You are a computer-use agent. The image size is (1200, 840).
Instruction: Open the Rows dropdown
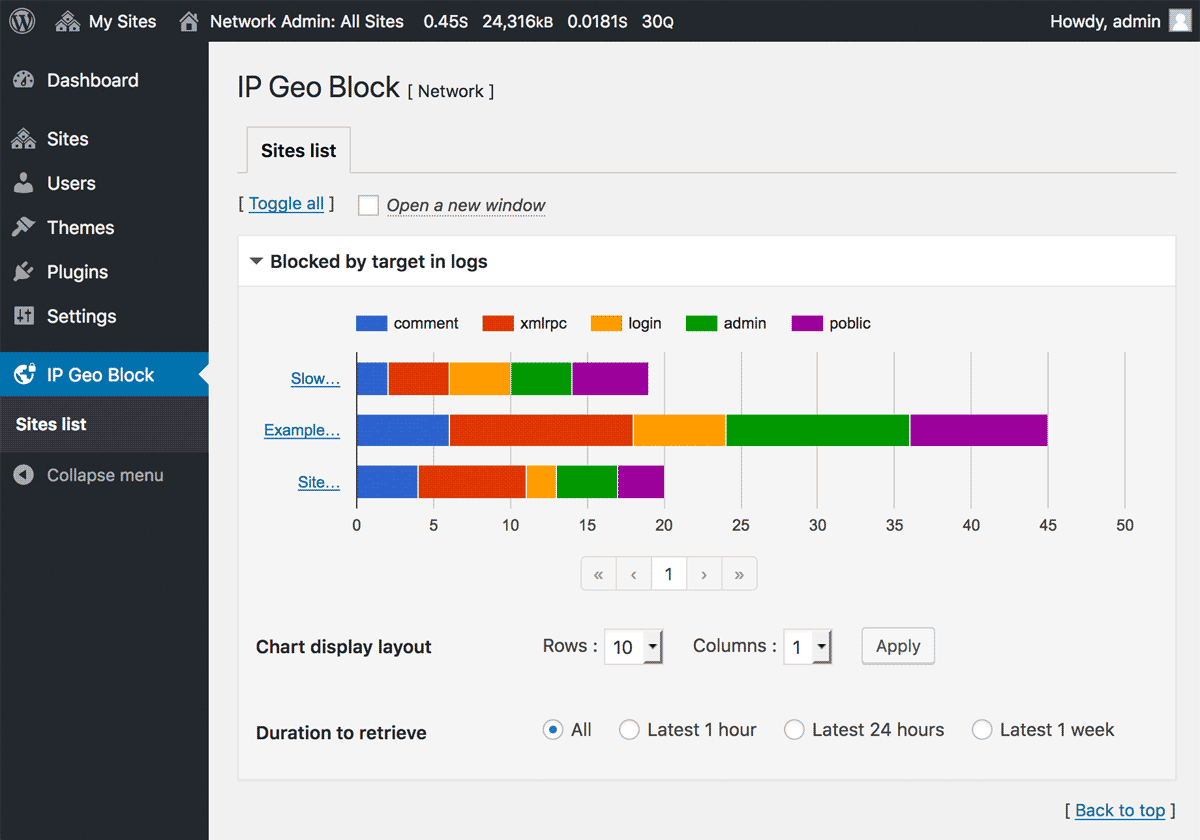pos(634,647)
